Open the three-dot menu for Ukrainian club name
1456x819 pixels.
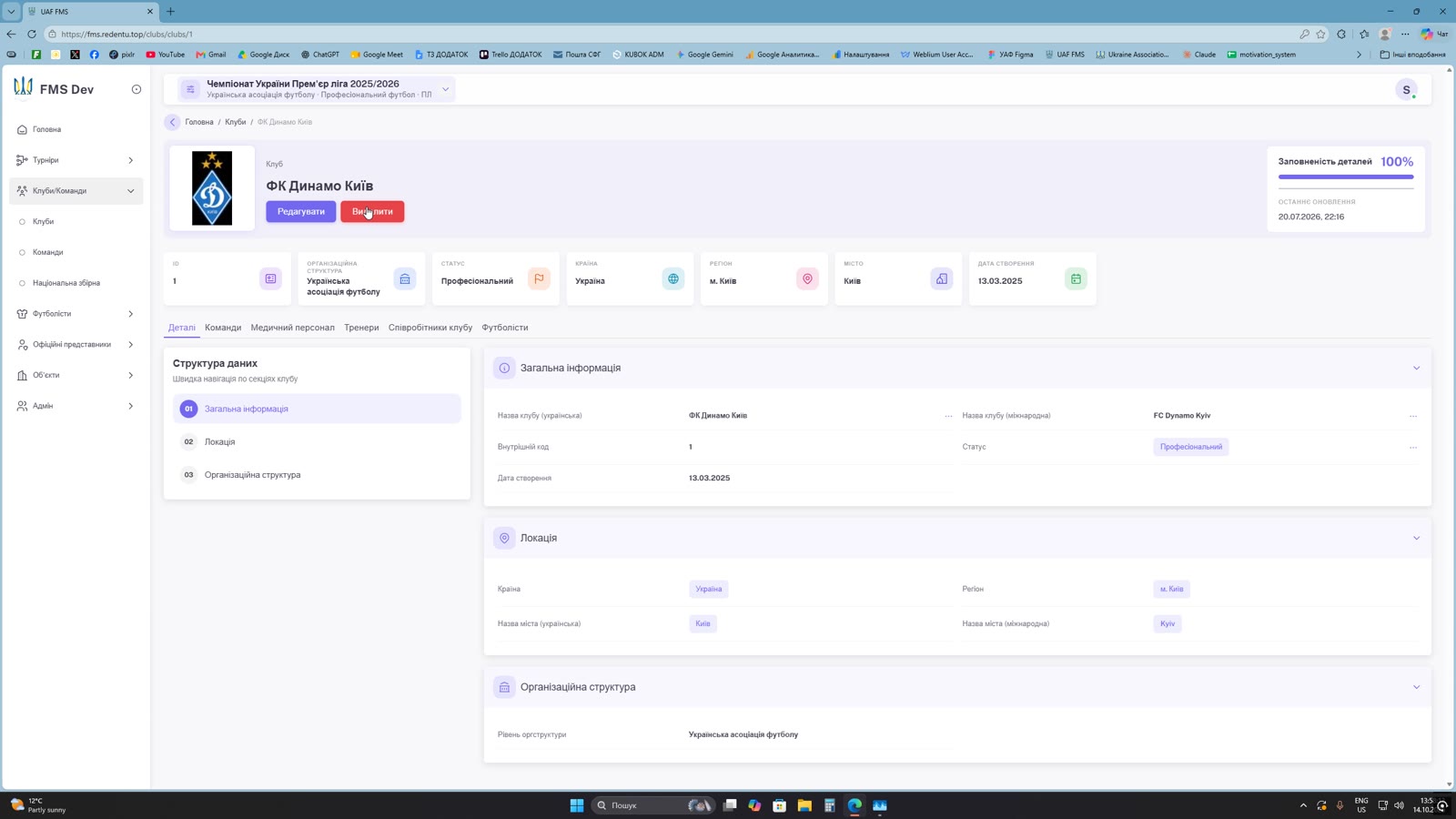[x=948, y=416]
